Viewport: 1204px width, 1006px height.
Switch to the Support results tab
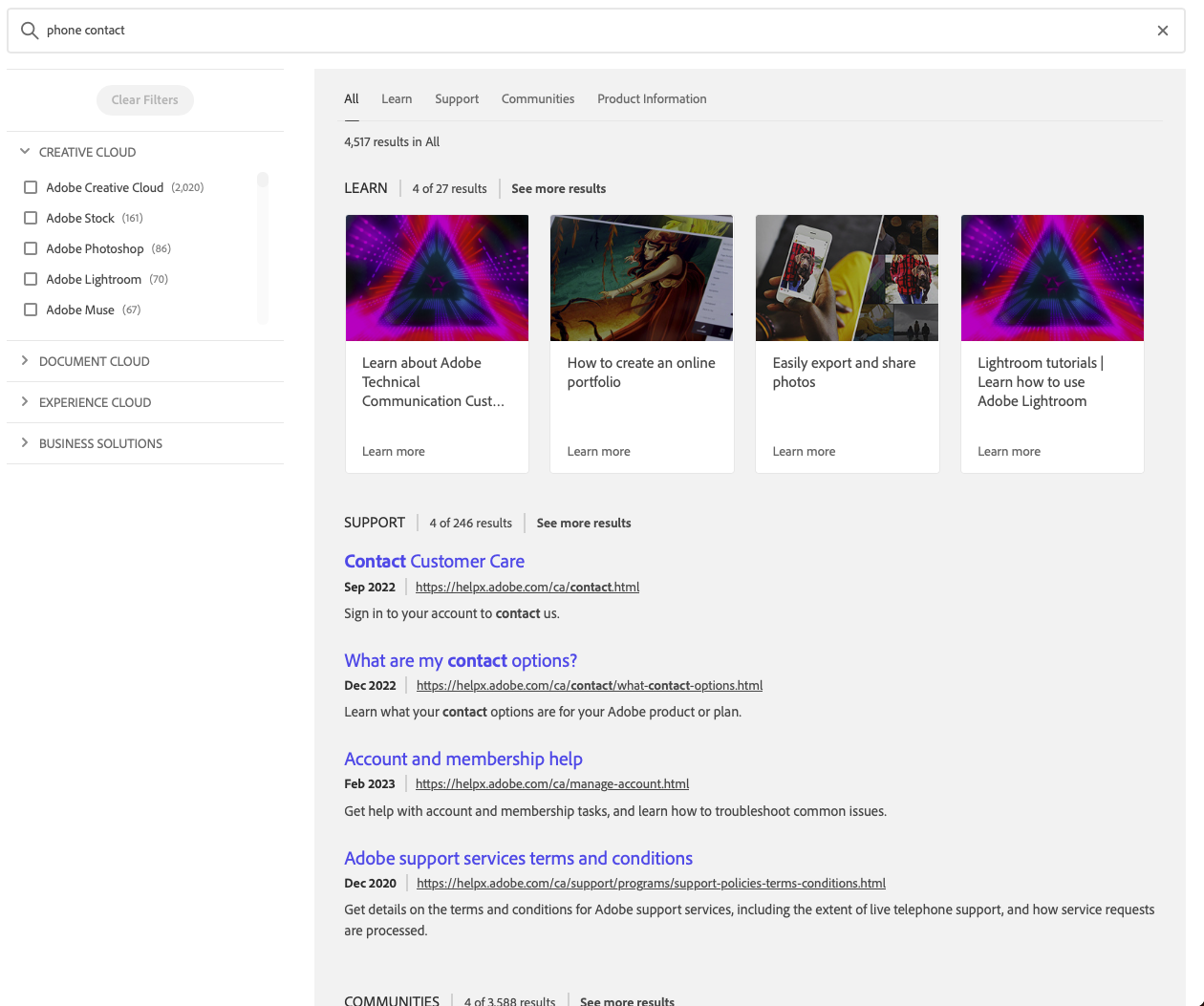pos(457,98)
